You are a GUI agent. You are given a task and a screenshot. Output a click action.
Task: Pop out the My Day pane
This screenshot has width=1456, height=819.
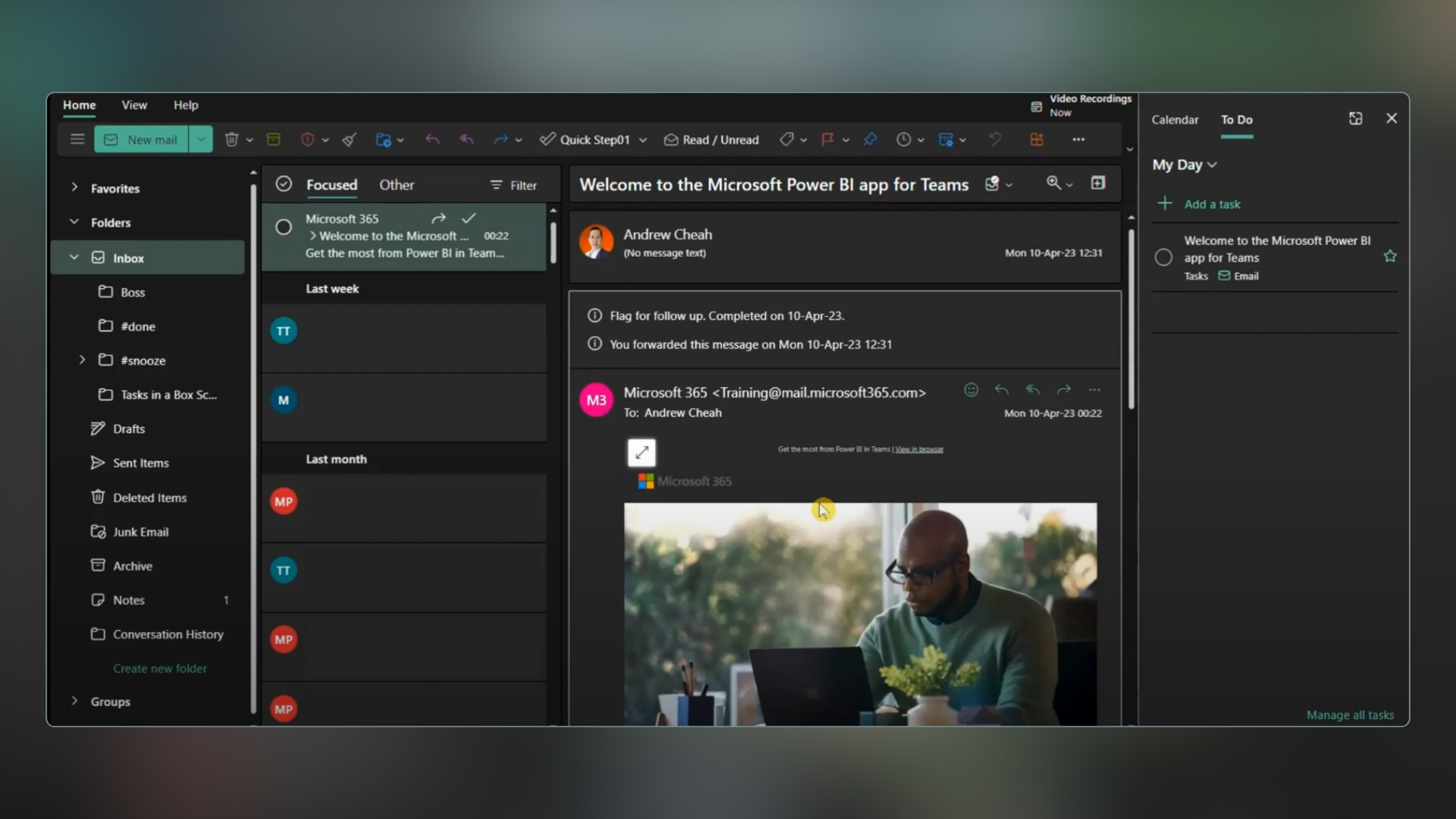[1356, 118]
